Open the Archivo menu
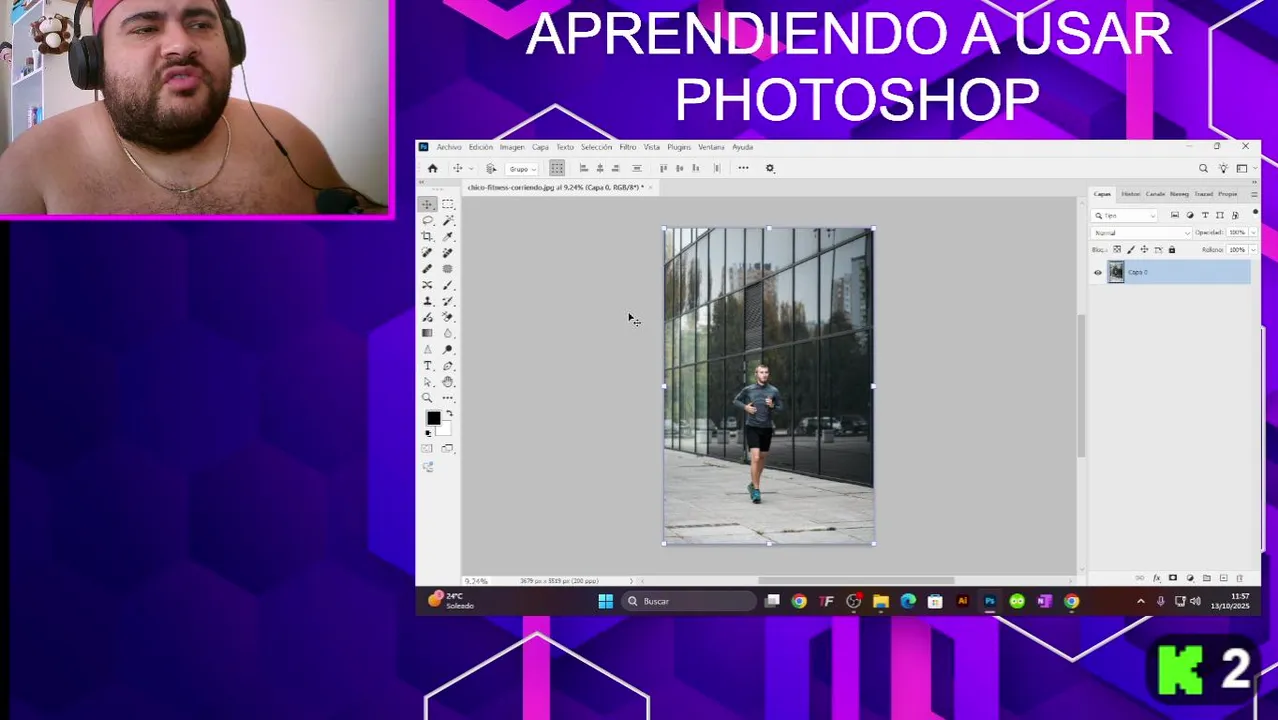 449,147
